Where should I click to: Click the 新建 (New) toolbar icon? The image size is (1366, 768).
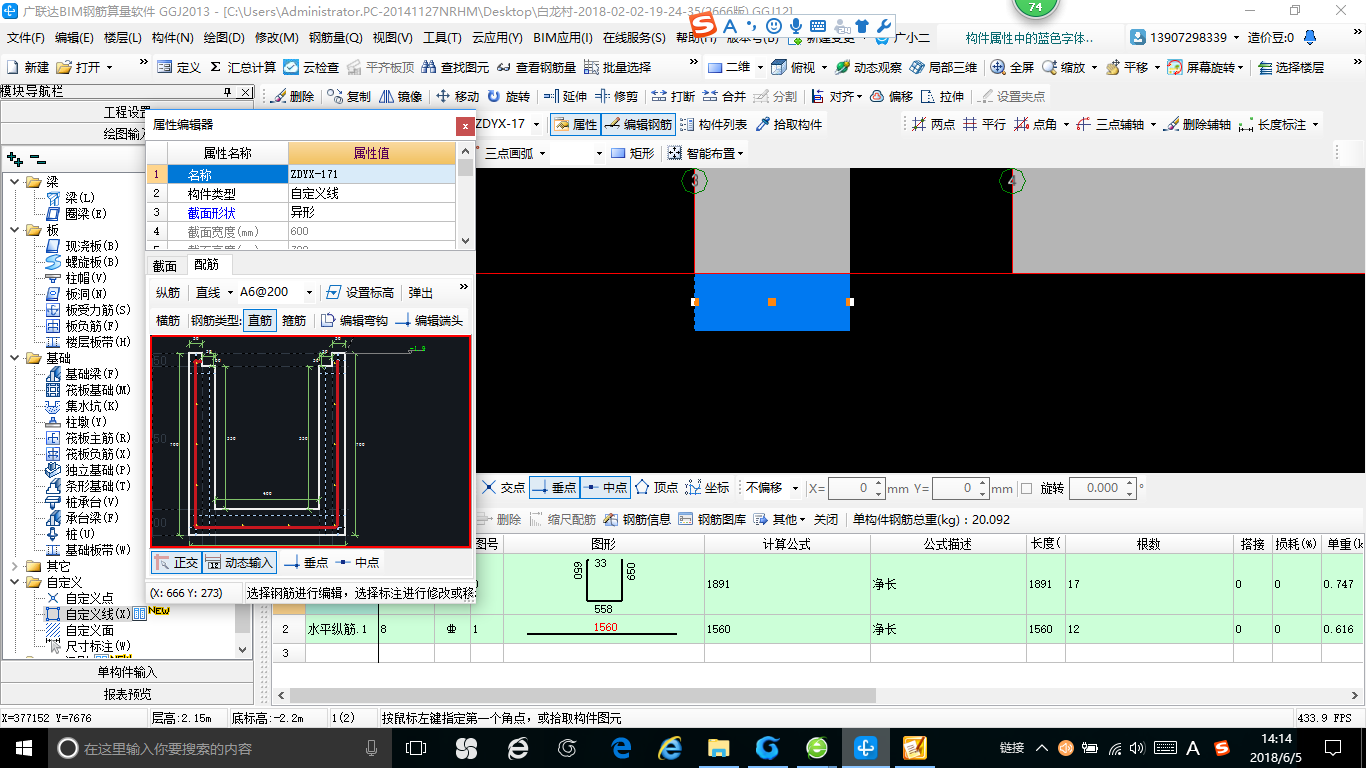click(27, 67)
